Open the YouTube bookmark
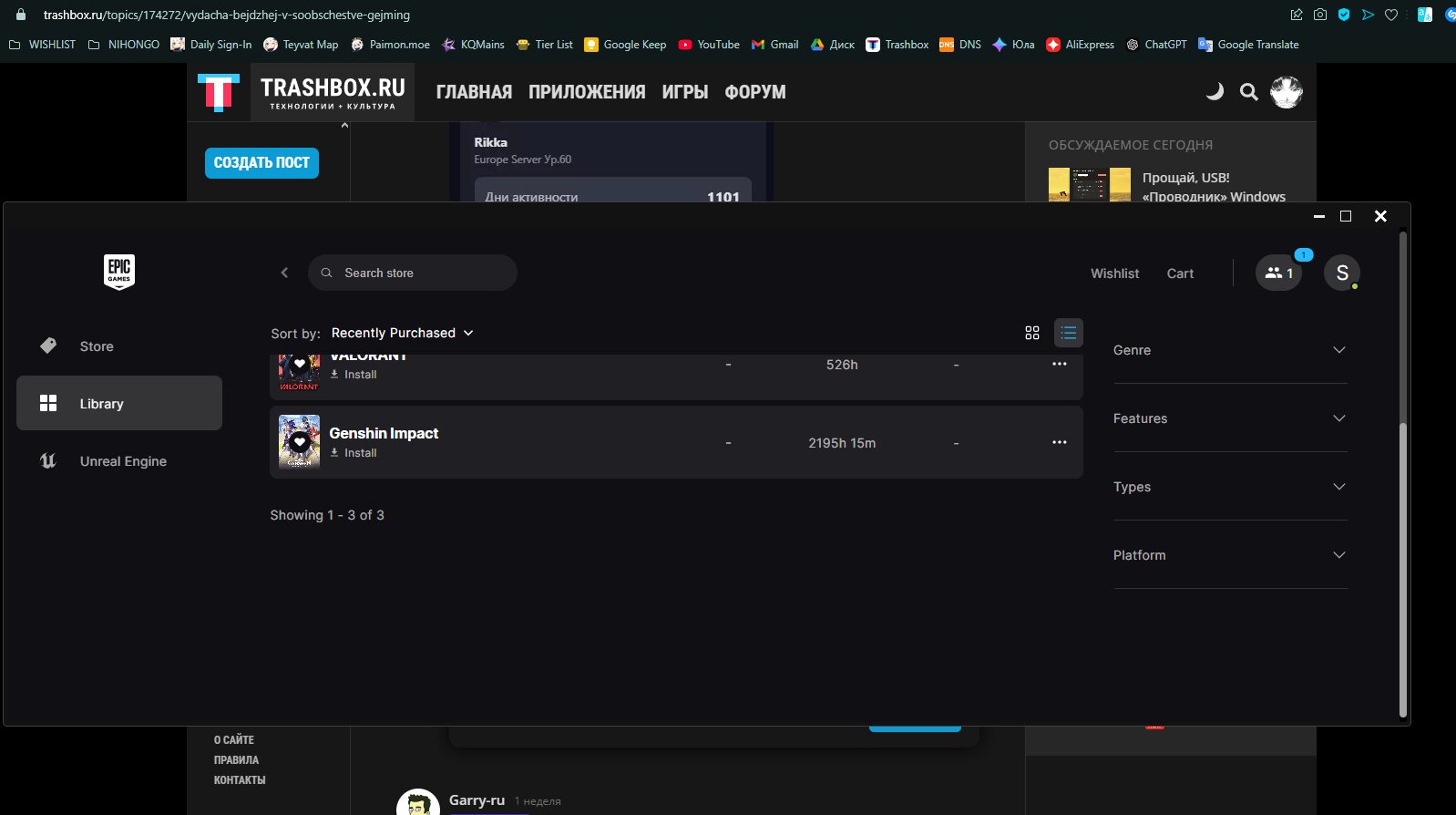Screen dimensions: 1456x815 tap(709, 45)
